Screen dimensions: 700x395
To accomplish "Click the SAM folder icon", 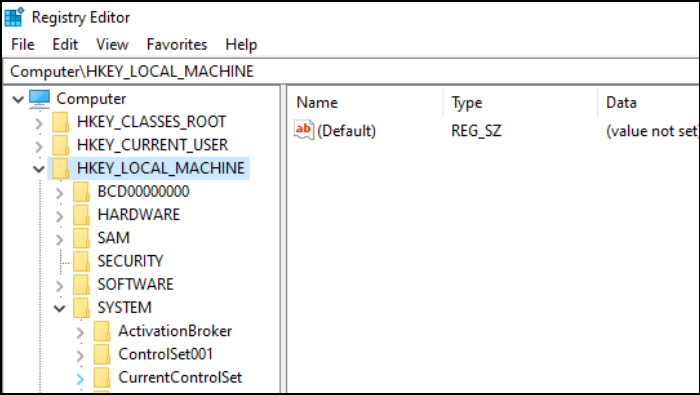I will 81,238.
